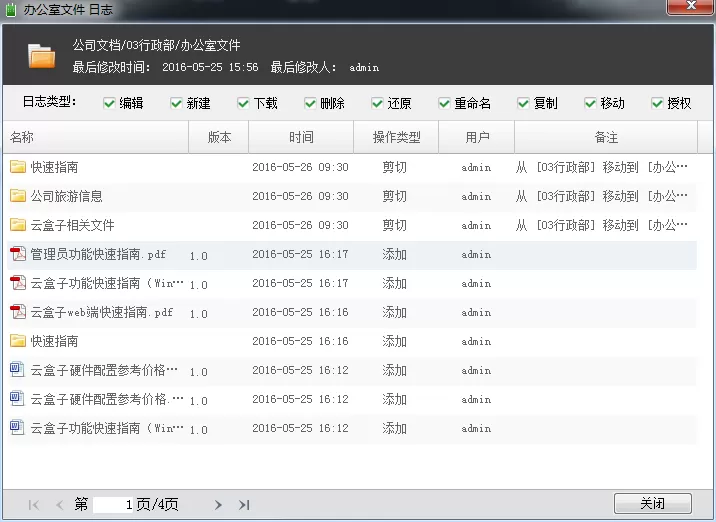The image size is (716, 522).
Task: Select the 云盒子相关文件 entry
Action: [x=72, y=225]
